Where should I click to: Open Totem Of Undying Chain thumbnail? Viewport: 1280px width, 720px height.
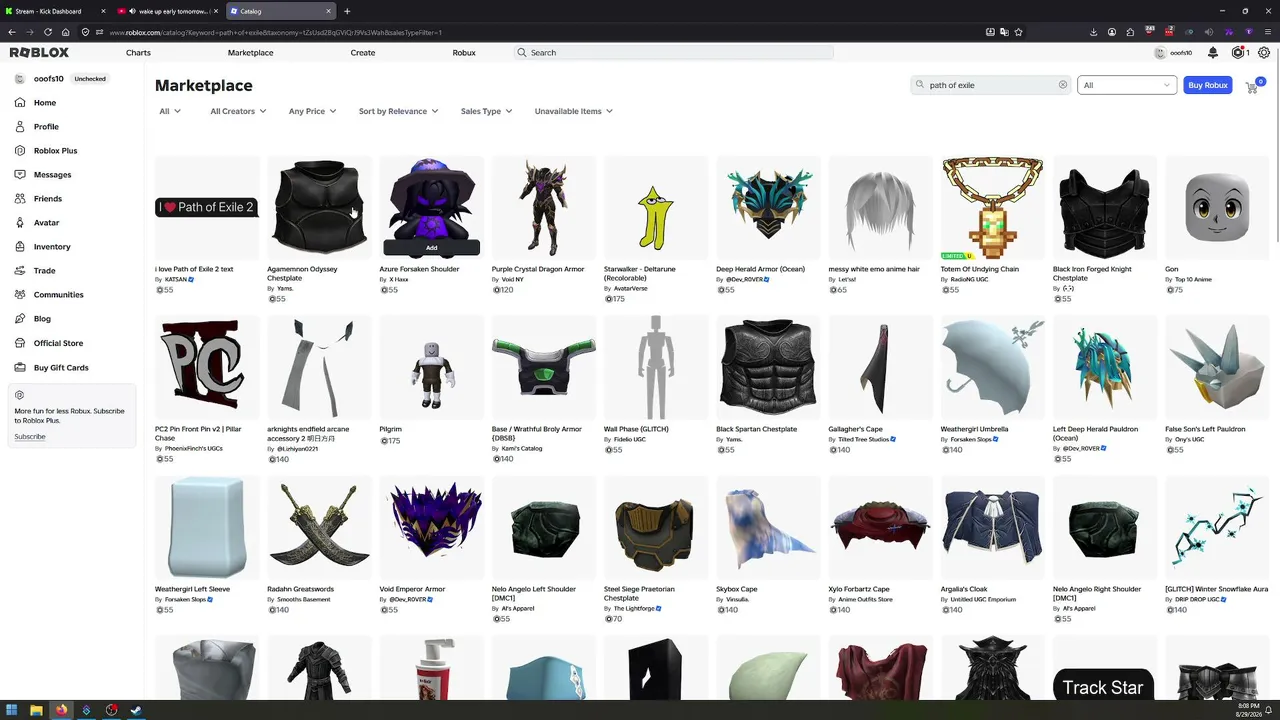click(992, 207)
